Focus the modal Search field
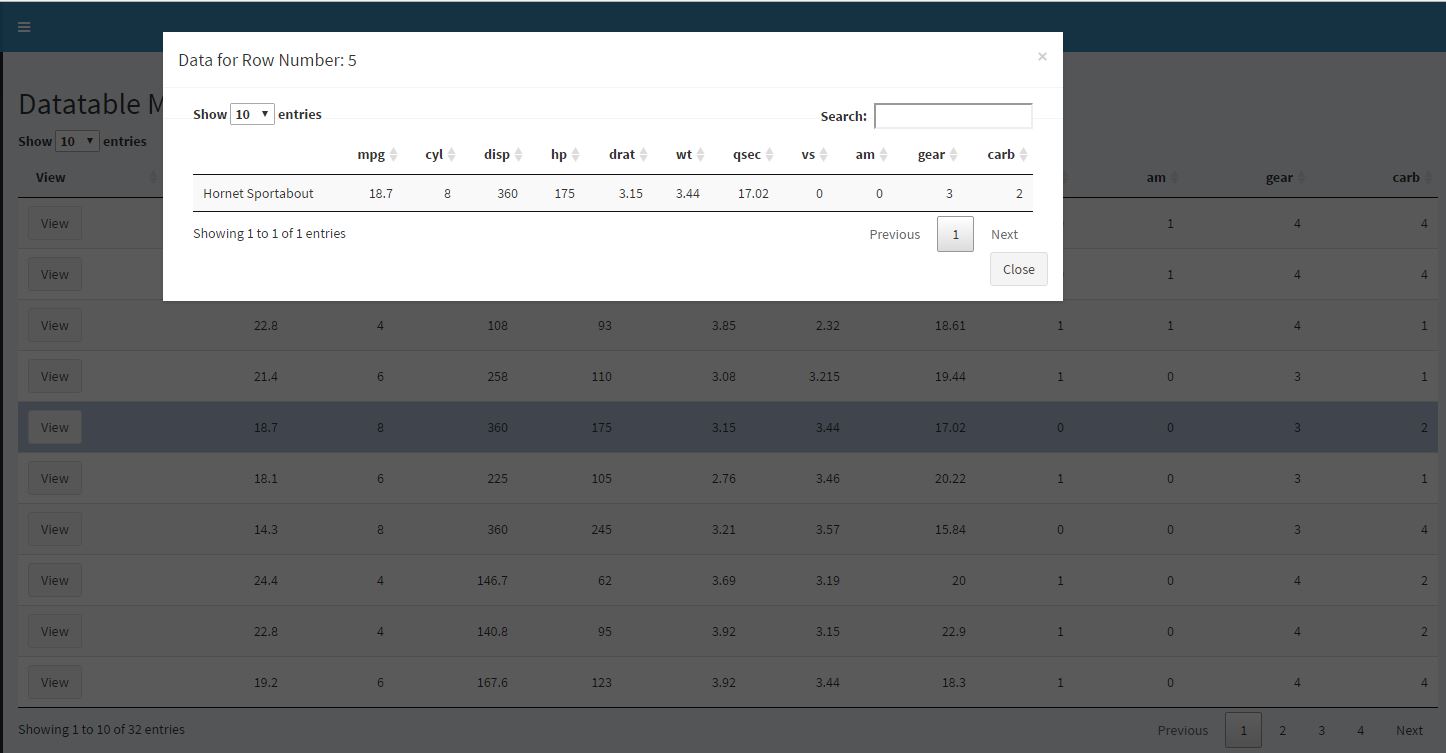Viewport: 1446px width, 753px height. (x=953, y=116)
